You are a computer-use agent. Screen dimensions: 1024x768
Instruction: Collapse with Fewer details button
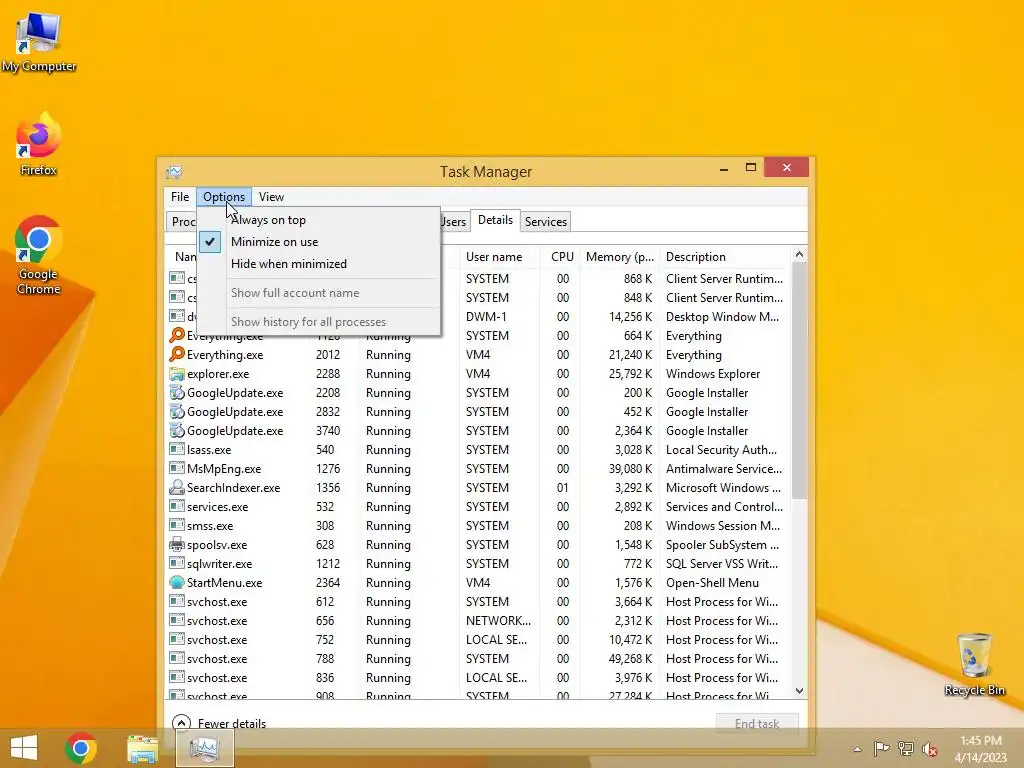pyautogui.click(x=219, y=723)
